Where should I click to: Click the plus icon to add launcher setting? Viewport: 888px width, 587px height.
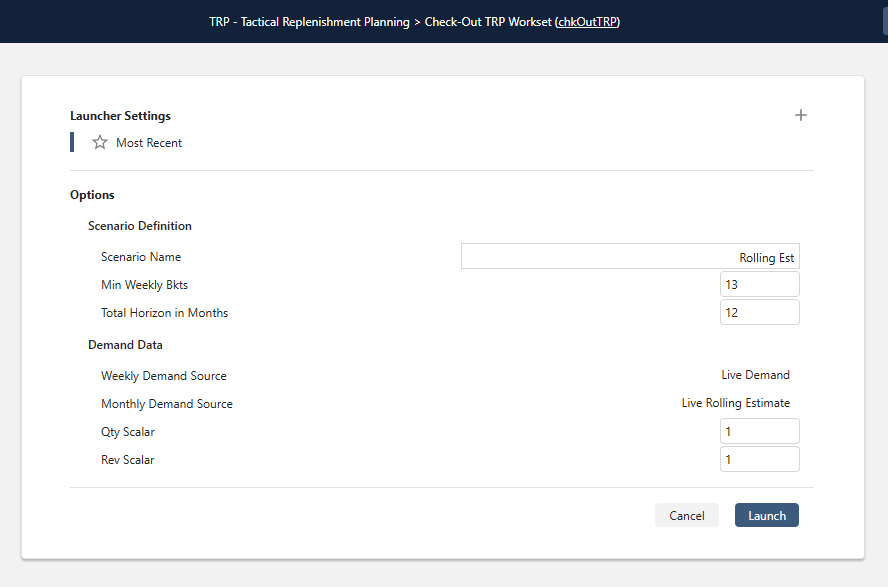801,115
